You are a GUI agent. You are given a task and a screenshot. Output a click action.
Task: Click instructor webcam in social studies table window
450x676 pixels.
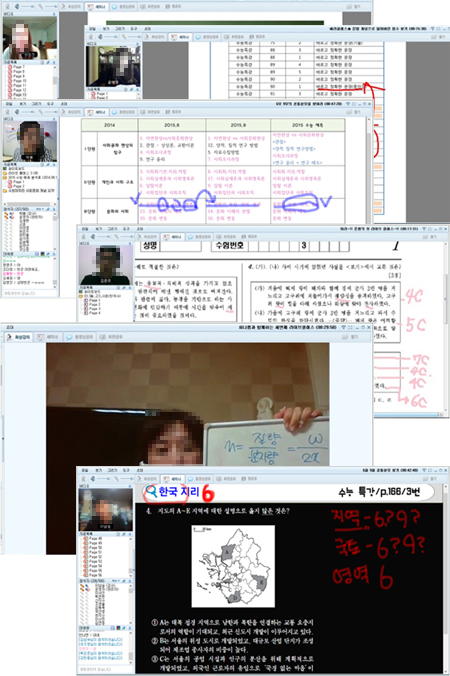point(30,141)
